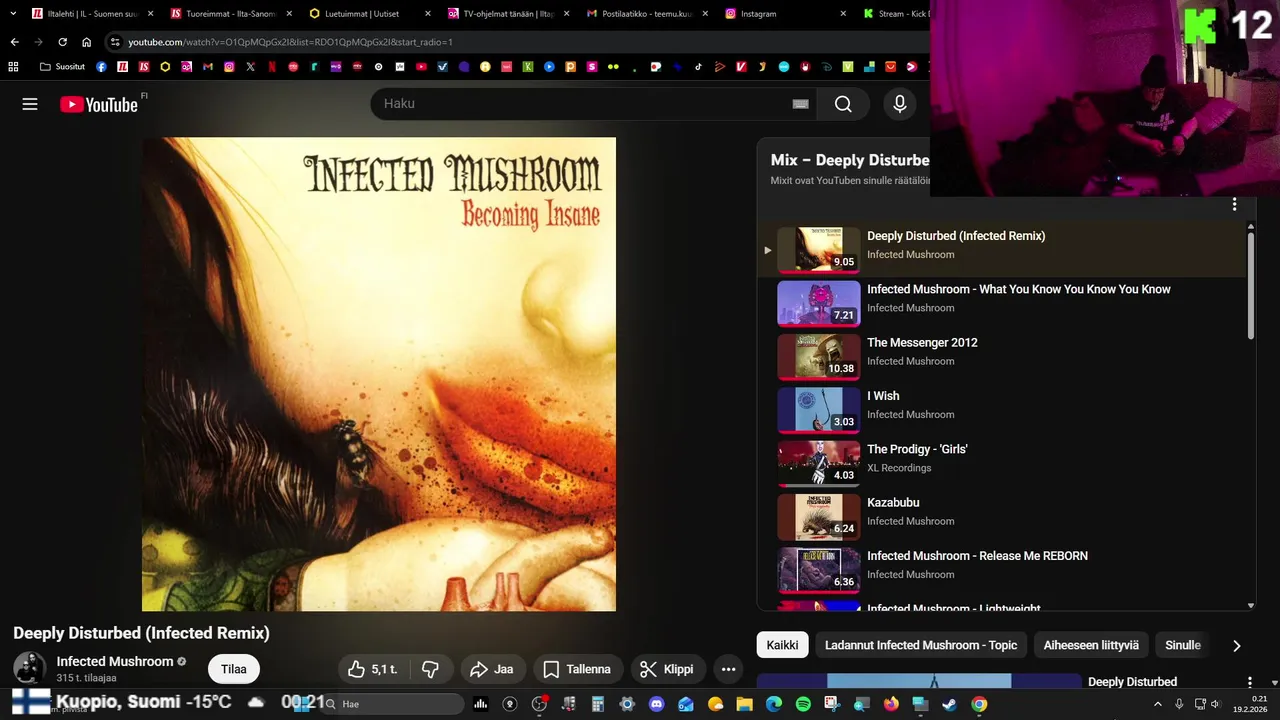View site information icon in address bar

[115, 42]
